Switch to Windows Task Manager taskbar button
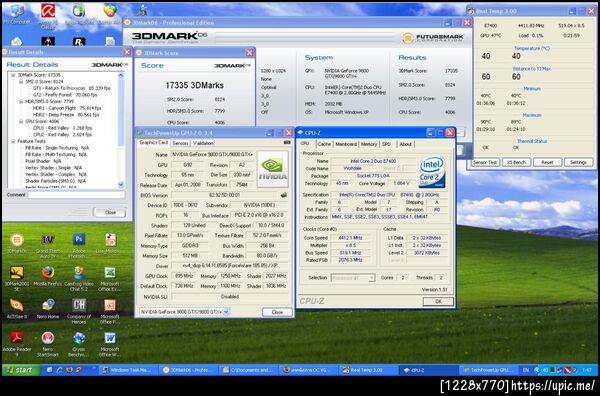 129,370
